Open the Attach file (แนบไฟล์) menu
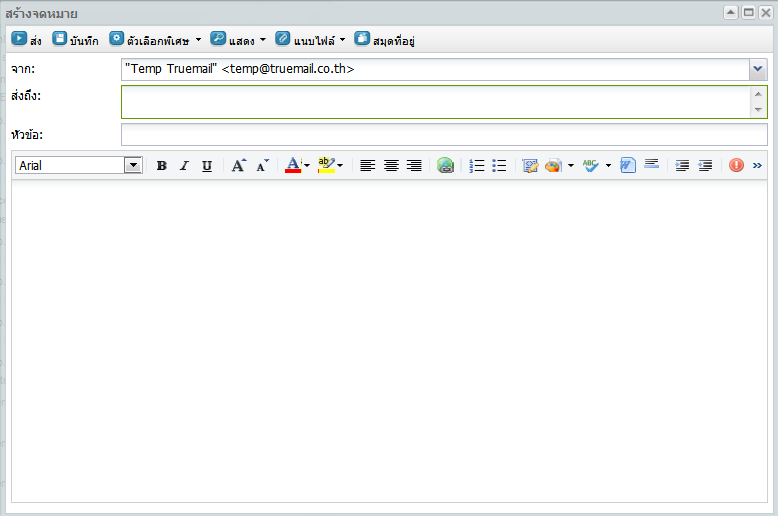The image size is (778, 516). point(311,40)
